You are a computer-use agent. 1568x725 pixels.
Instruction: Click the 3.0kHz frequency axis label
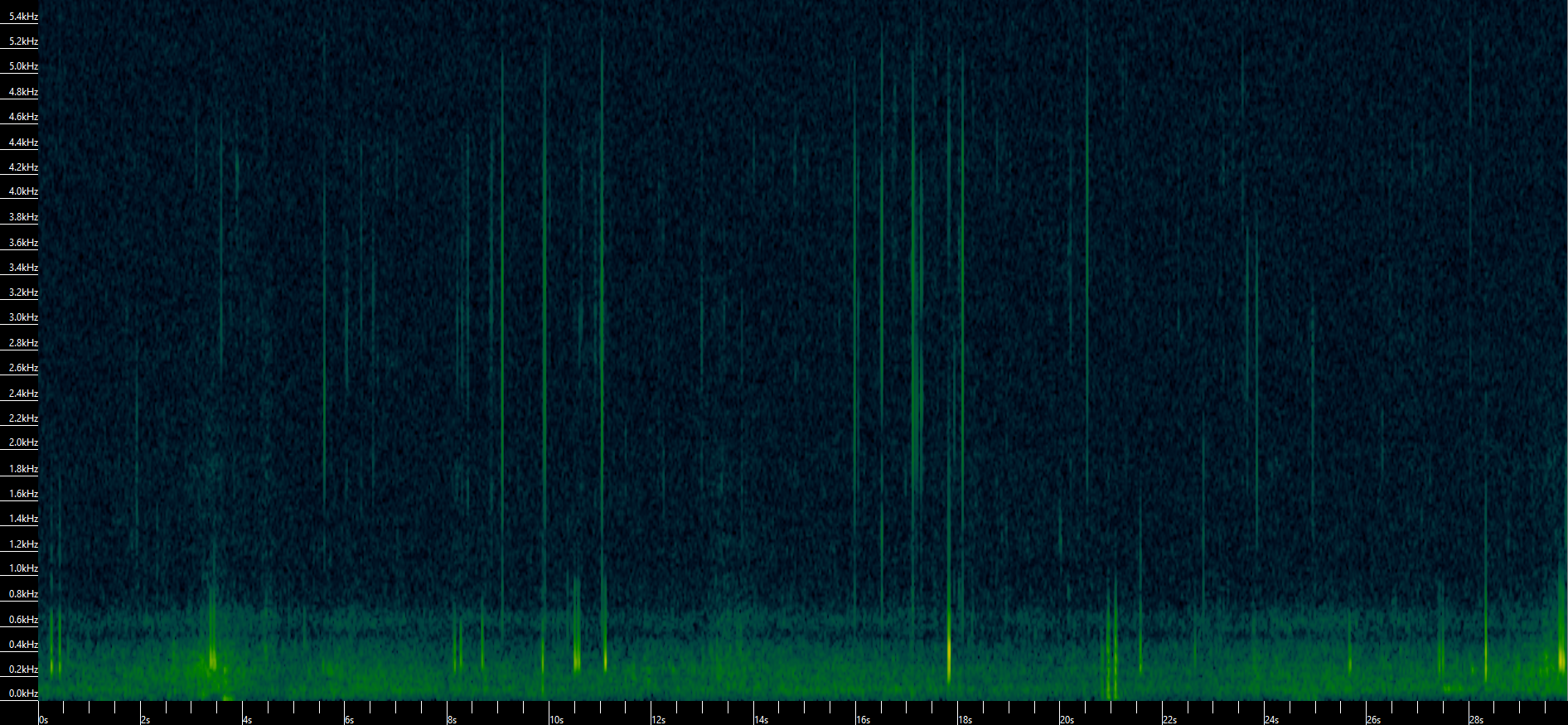click(23, 317)
